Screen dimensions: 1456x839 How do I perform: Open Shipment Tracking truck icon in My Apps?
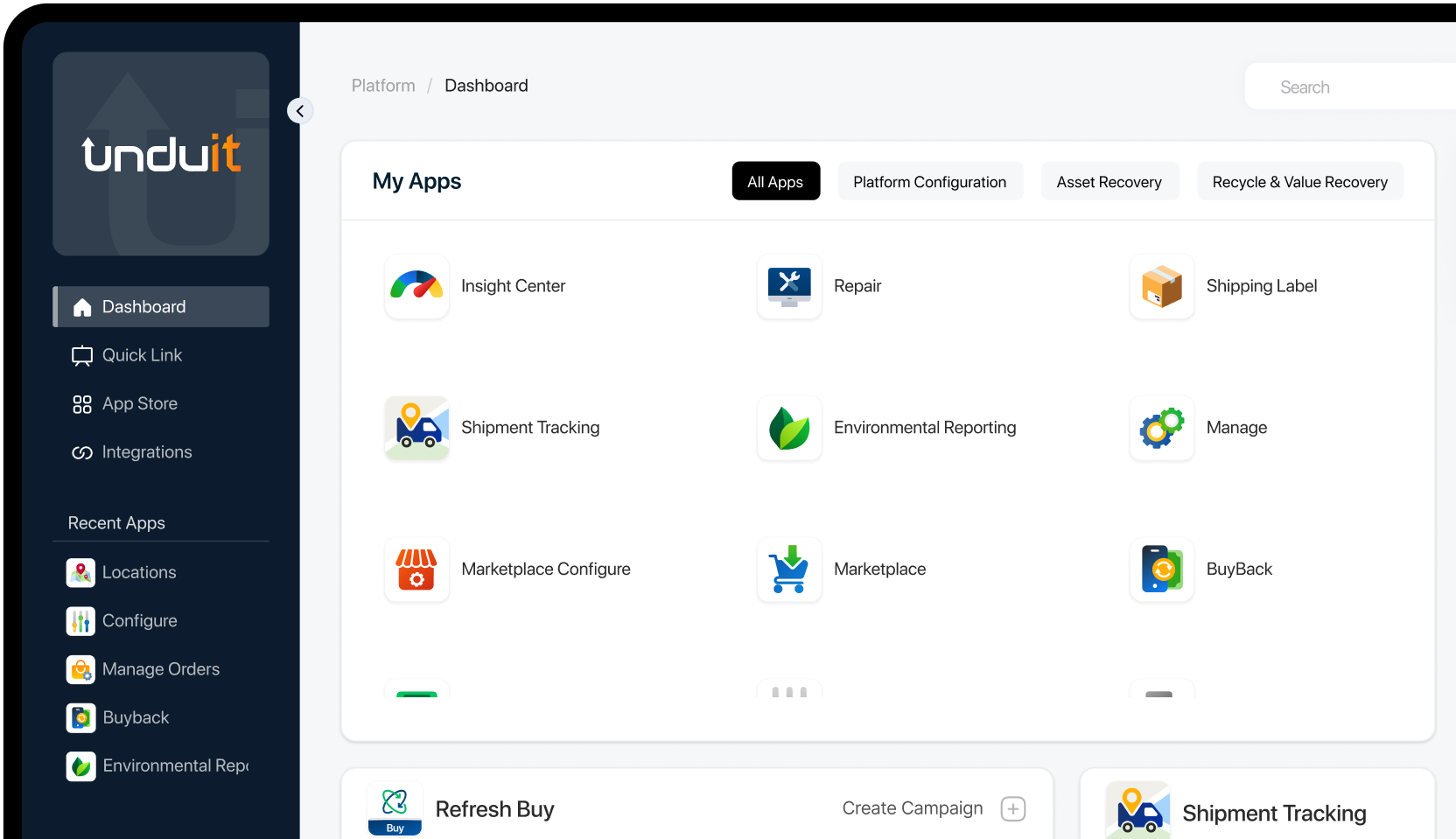(x=416, y=428)
